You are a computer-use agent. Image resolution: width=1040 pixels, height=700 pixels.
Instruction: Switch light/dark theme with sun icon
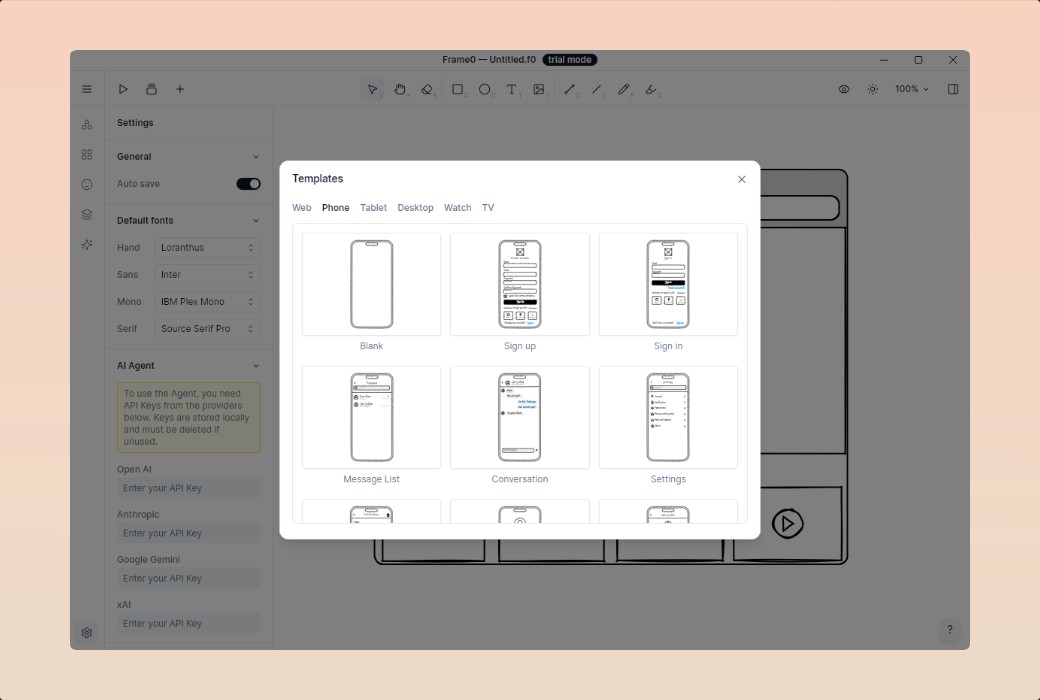pos(872,89)
